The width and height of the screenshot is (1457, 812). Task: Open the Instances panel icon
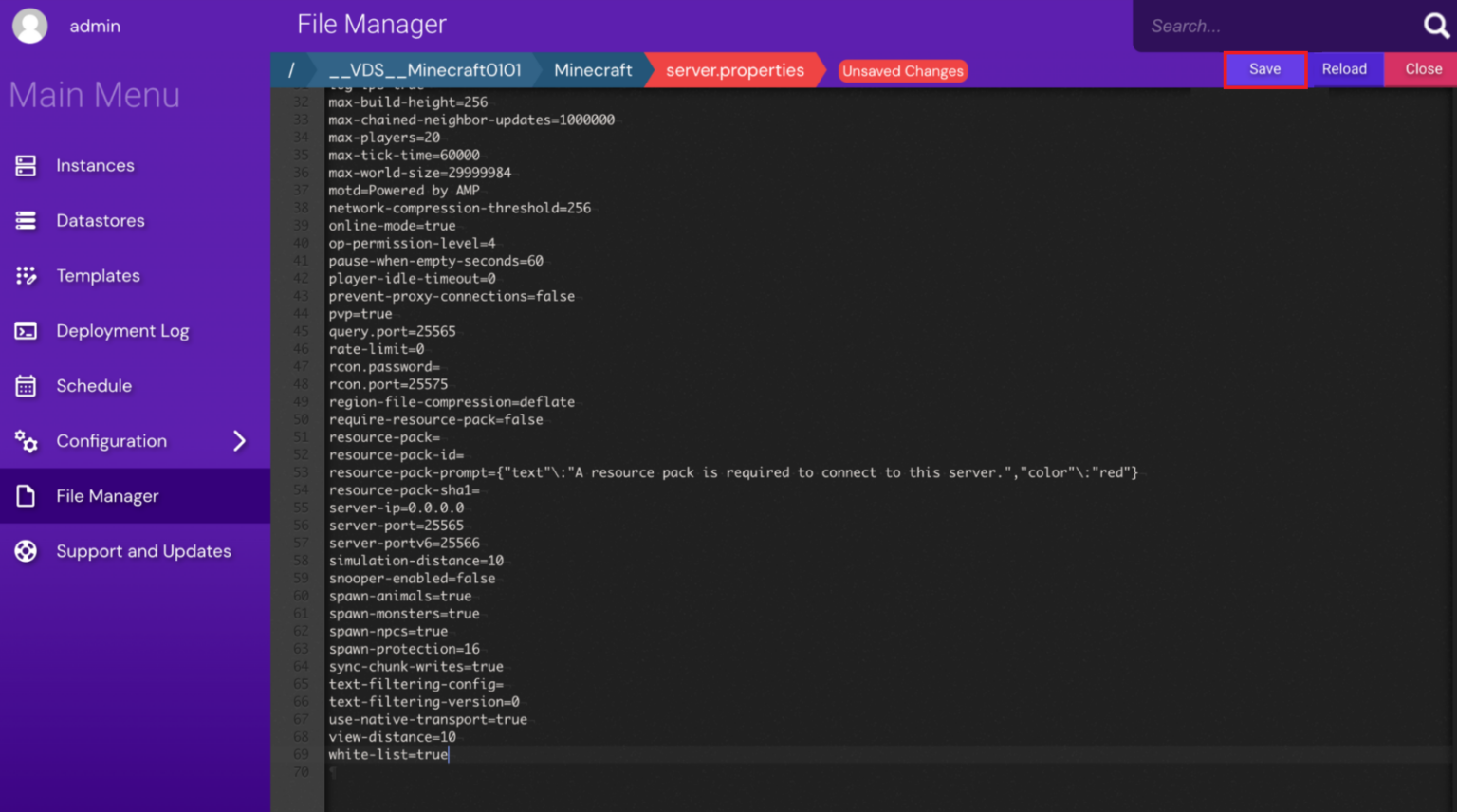coord(26,165)
